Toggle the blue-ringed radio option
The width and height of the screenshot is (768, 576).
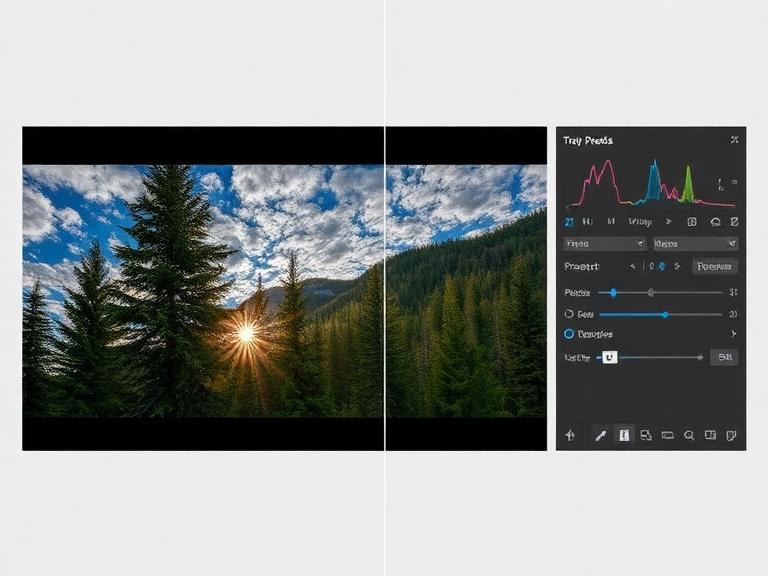pyautogui.click(x=569, y=334)
